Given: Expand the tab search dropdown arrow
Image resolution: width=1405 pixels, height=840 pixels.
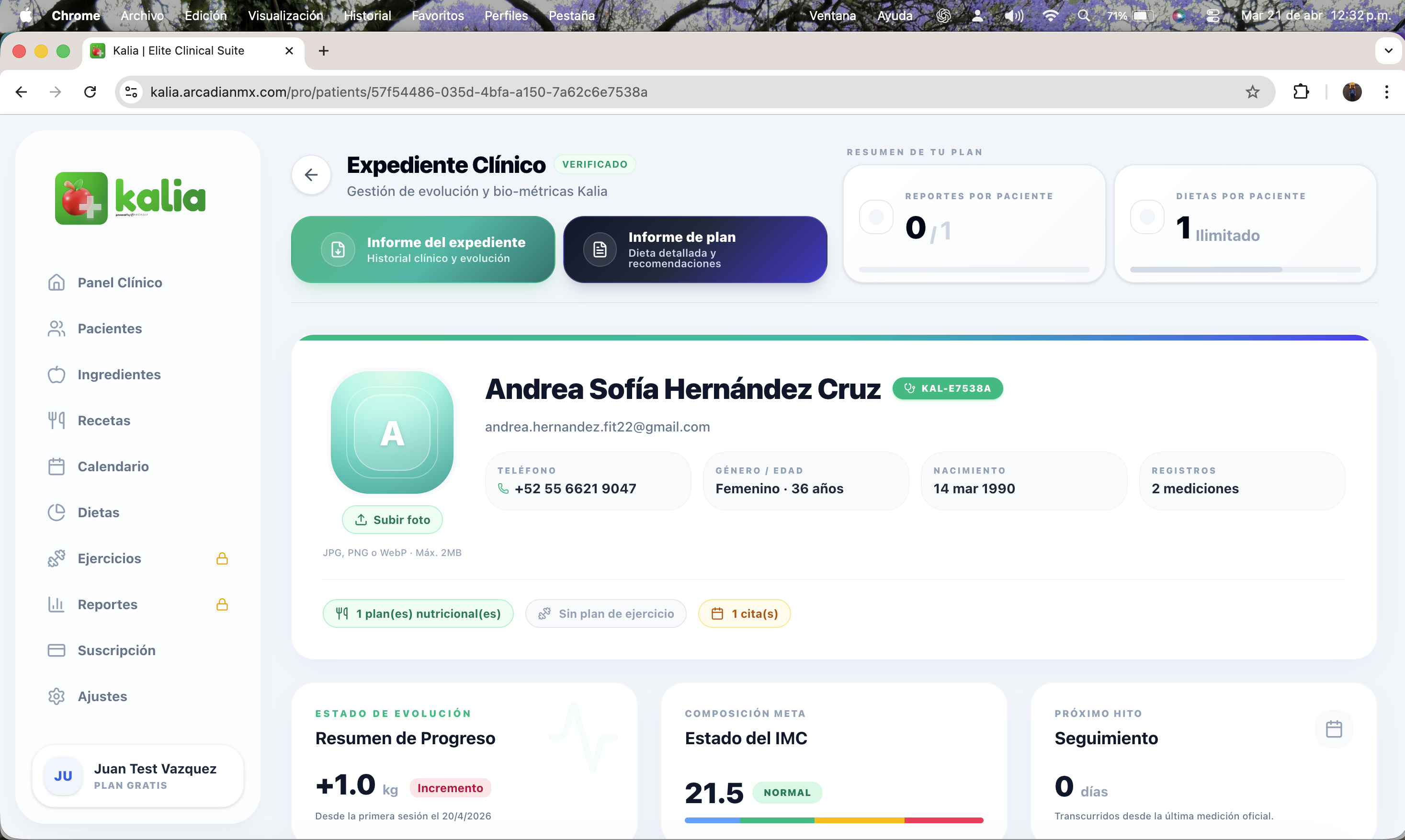Looking at the screenshot, I should 1388,51.
